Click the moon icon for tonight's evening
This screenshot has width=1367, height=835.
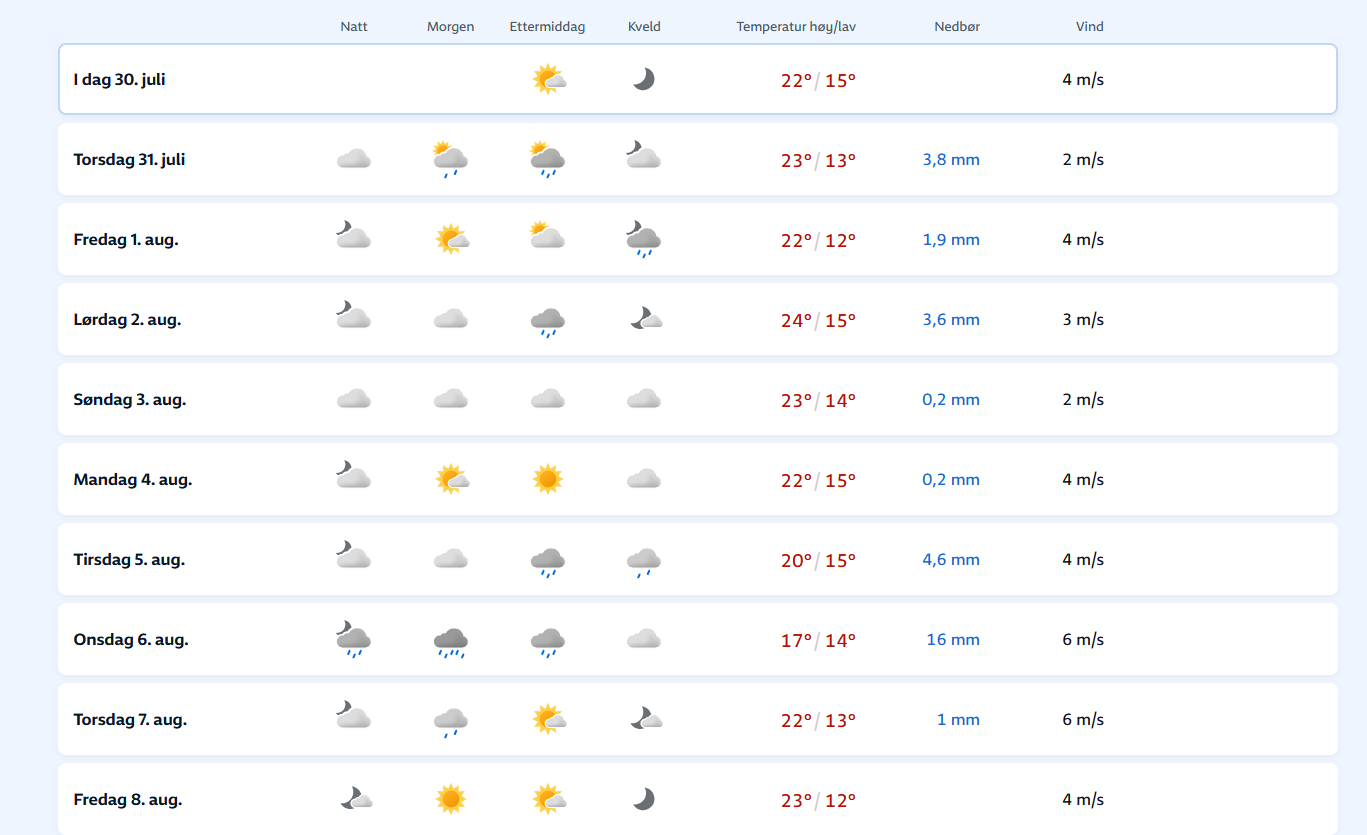(x=643, y=79)
